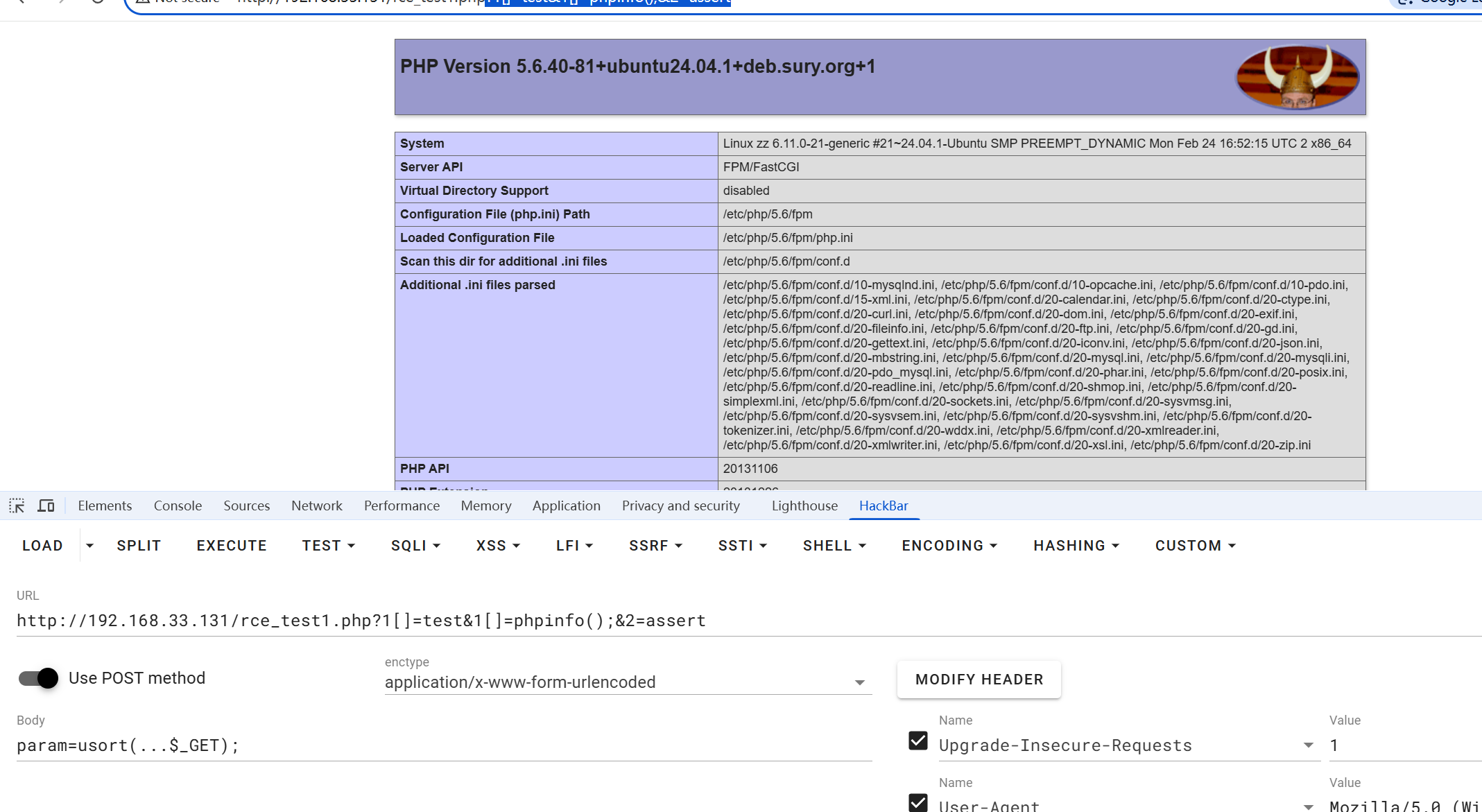1482x812 pixels.
Task: Click the inspect element picker icon
Action: [x=17, y=506]
